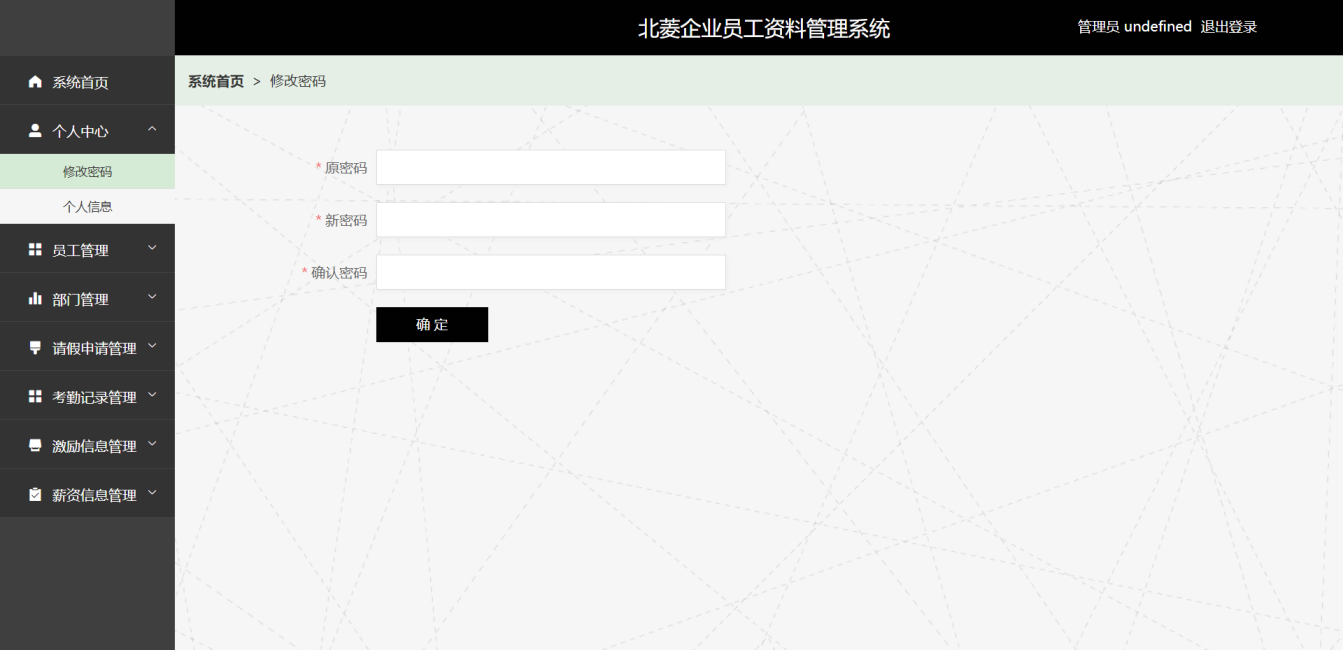Expand the 薪资信息管理 chevron
Image resolution: width=1343 pixels, height=650 pixels.
tap(152, 493)
